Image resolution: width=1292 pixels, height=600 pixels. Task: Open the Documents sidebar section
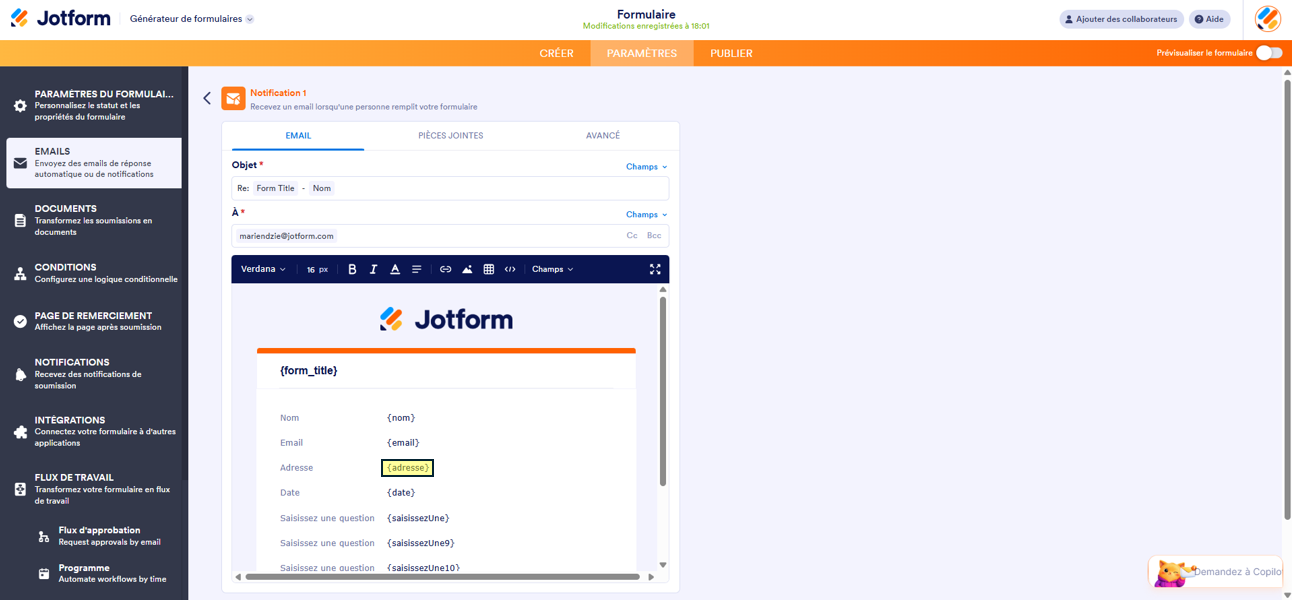pos(94,220)
